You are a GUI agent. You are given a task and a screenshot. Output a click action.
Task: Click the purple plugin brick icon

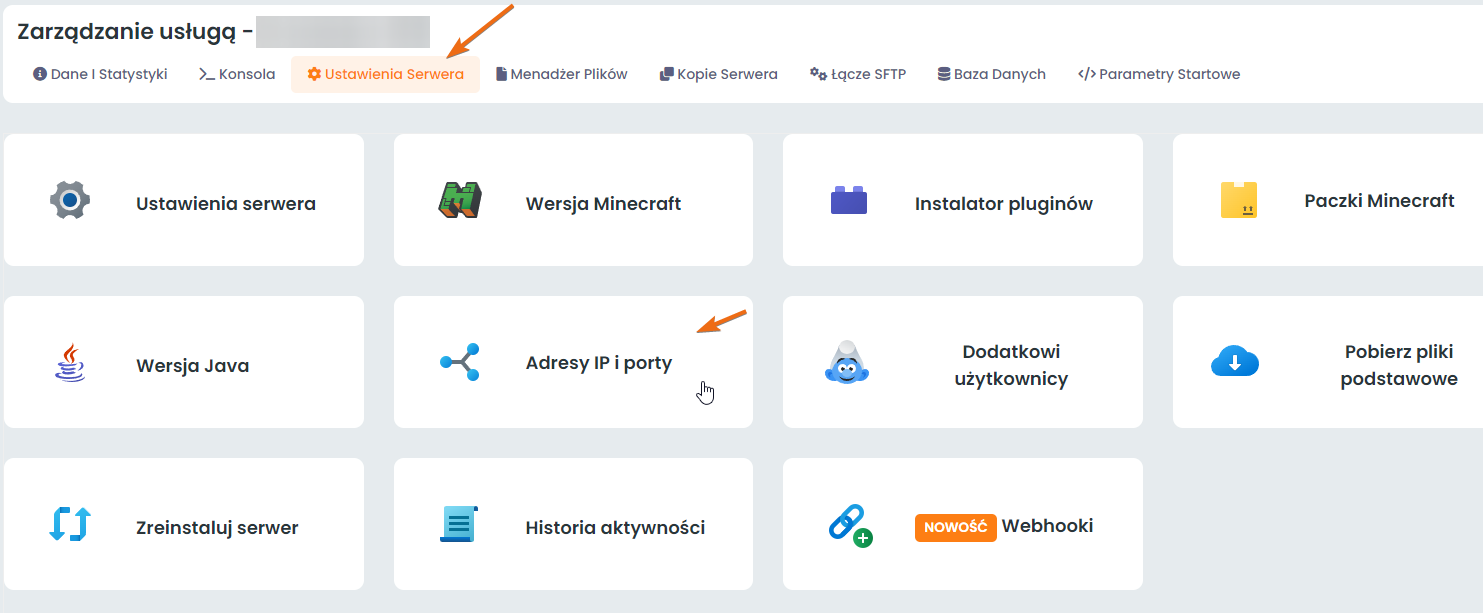(849, 201)
